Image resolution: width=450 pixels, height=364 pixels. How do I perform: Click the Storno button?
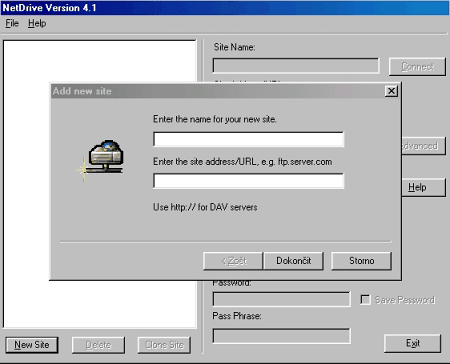[361, 261]
